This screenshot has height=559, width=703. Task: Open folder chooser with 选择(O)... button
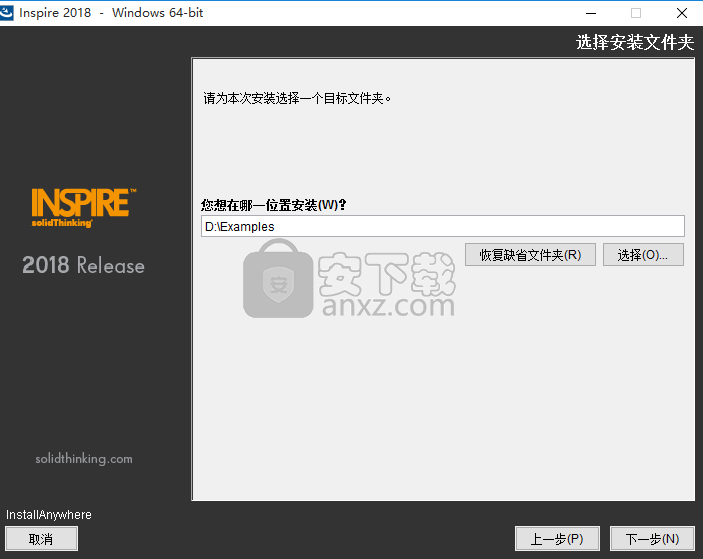pos(643,255)
